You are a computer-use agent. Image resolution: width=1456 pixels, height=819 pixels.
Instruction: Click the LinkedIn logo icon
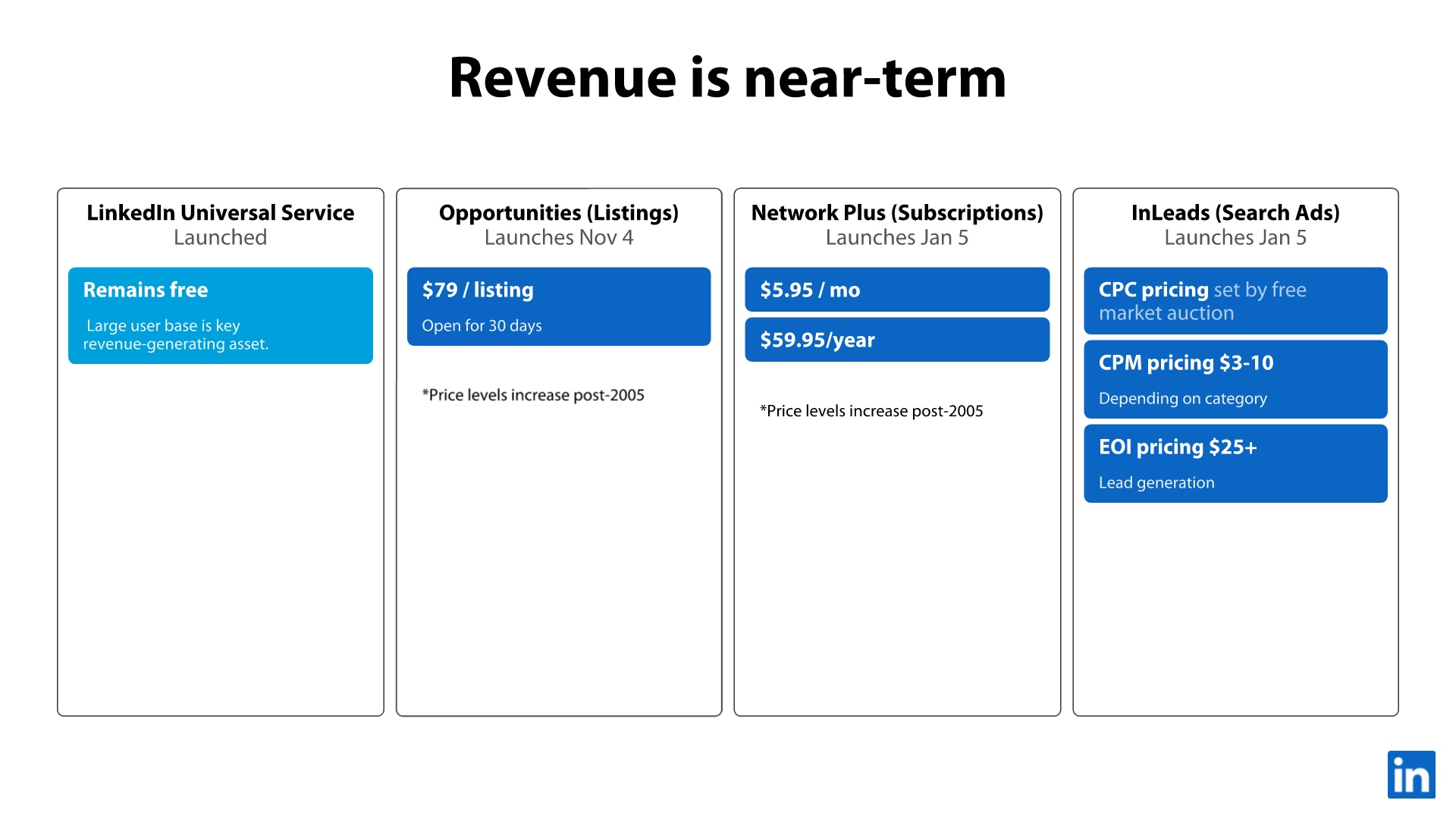[1410, 774]
